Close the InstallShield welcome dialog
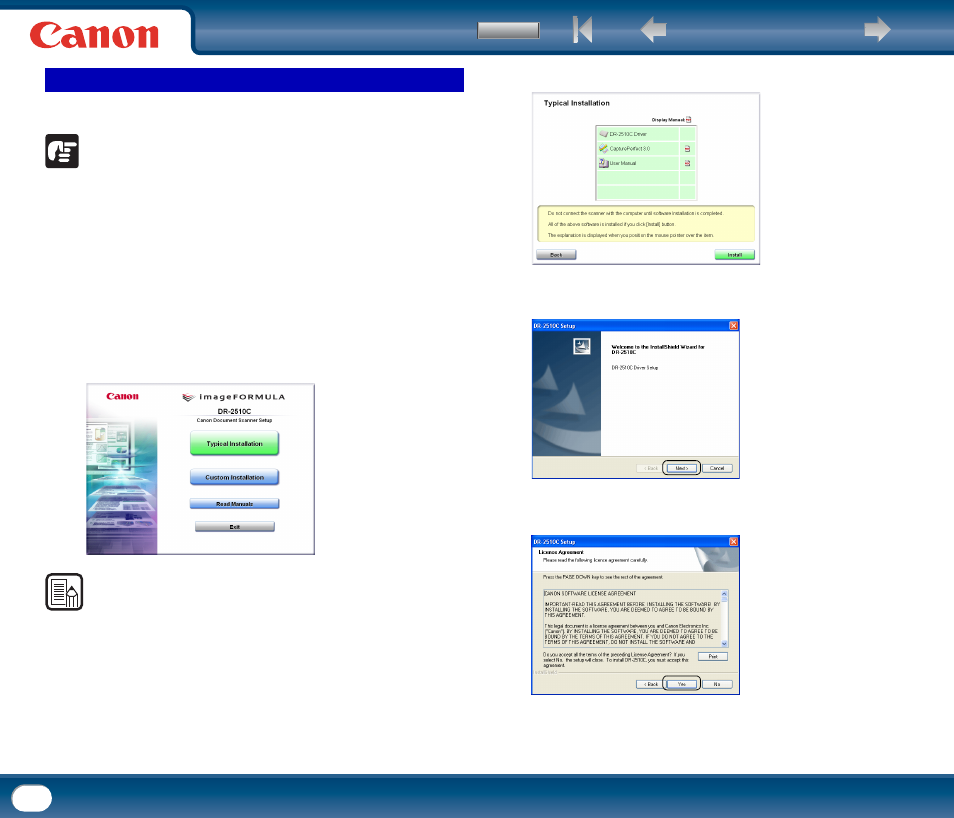954x818 pixels. 733,326
